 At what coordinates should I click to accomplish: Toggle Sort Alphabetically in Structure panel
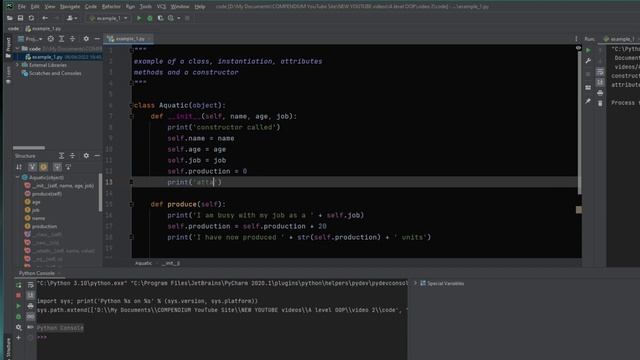pos(19,167)
